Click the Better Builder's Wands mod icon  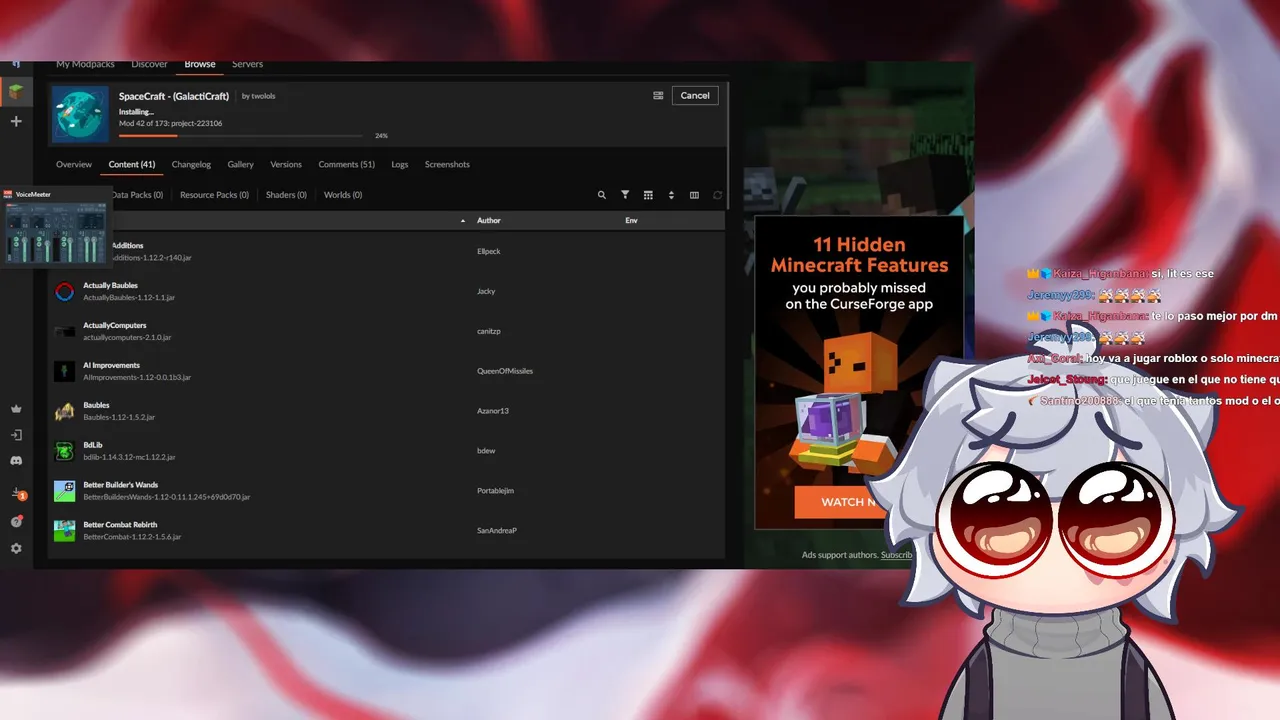tap(64, 491)
